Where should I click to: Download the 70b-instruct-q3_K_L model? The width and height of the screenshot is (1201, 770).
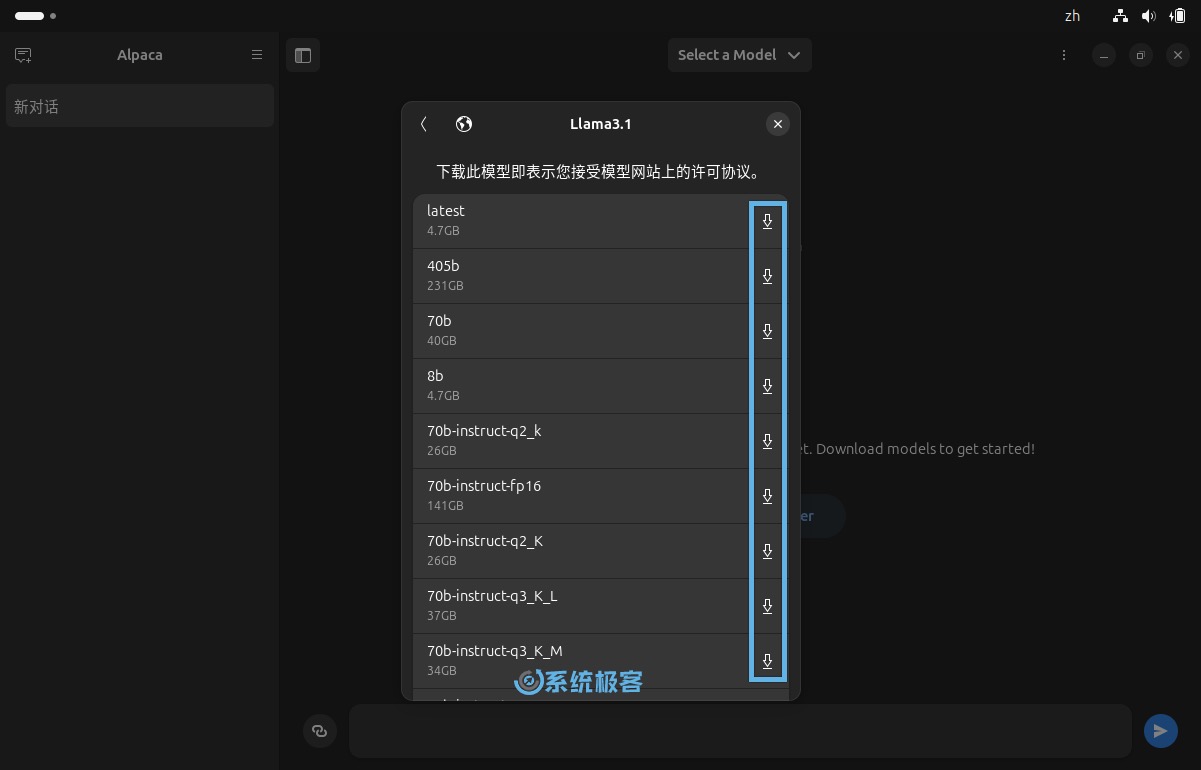(x=767, y=606)
